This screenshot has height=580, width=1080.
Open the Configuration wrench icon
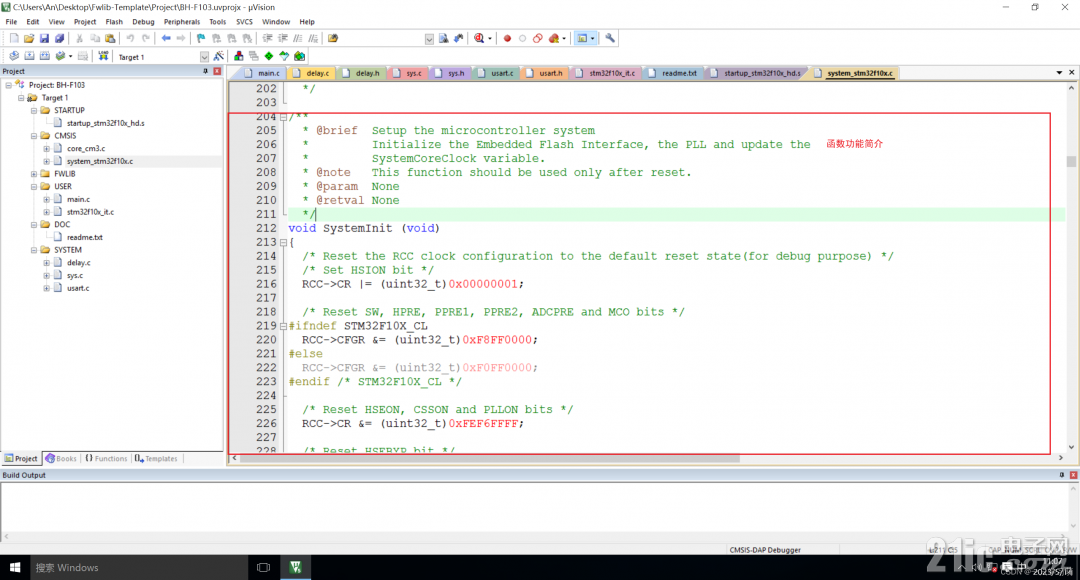610,39
